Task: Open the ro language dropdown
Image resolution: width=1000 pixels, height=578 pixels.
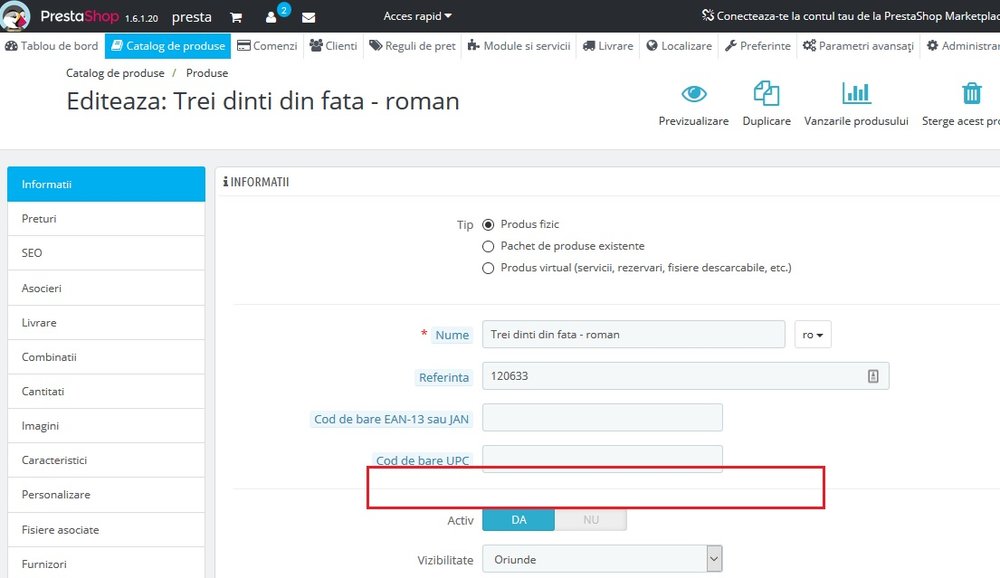Action: click(812, 334)
